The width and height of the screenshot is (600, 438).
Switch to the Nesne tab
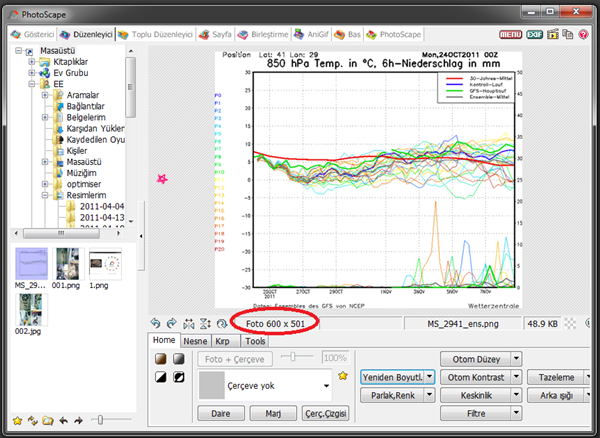(197, 339)
